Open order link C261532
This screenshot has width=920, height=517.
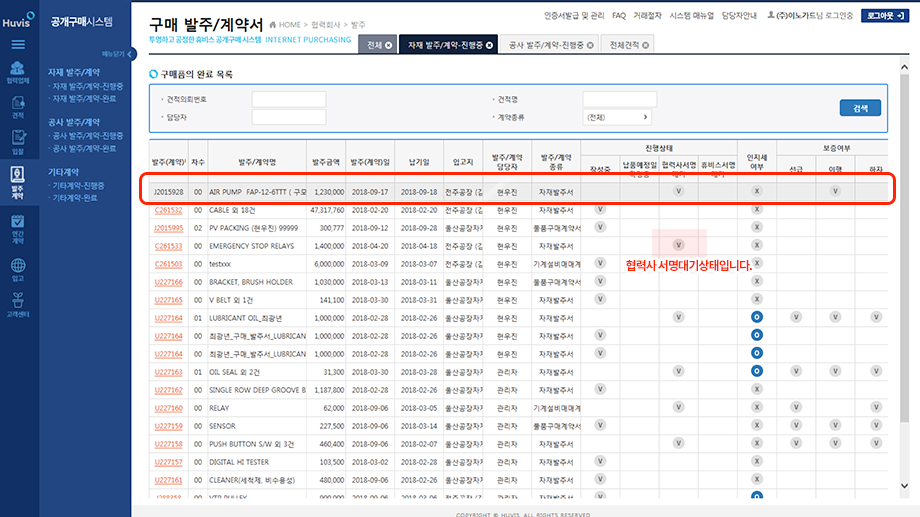pyautogui.click(x=168, y=210)
